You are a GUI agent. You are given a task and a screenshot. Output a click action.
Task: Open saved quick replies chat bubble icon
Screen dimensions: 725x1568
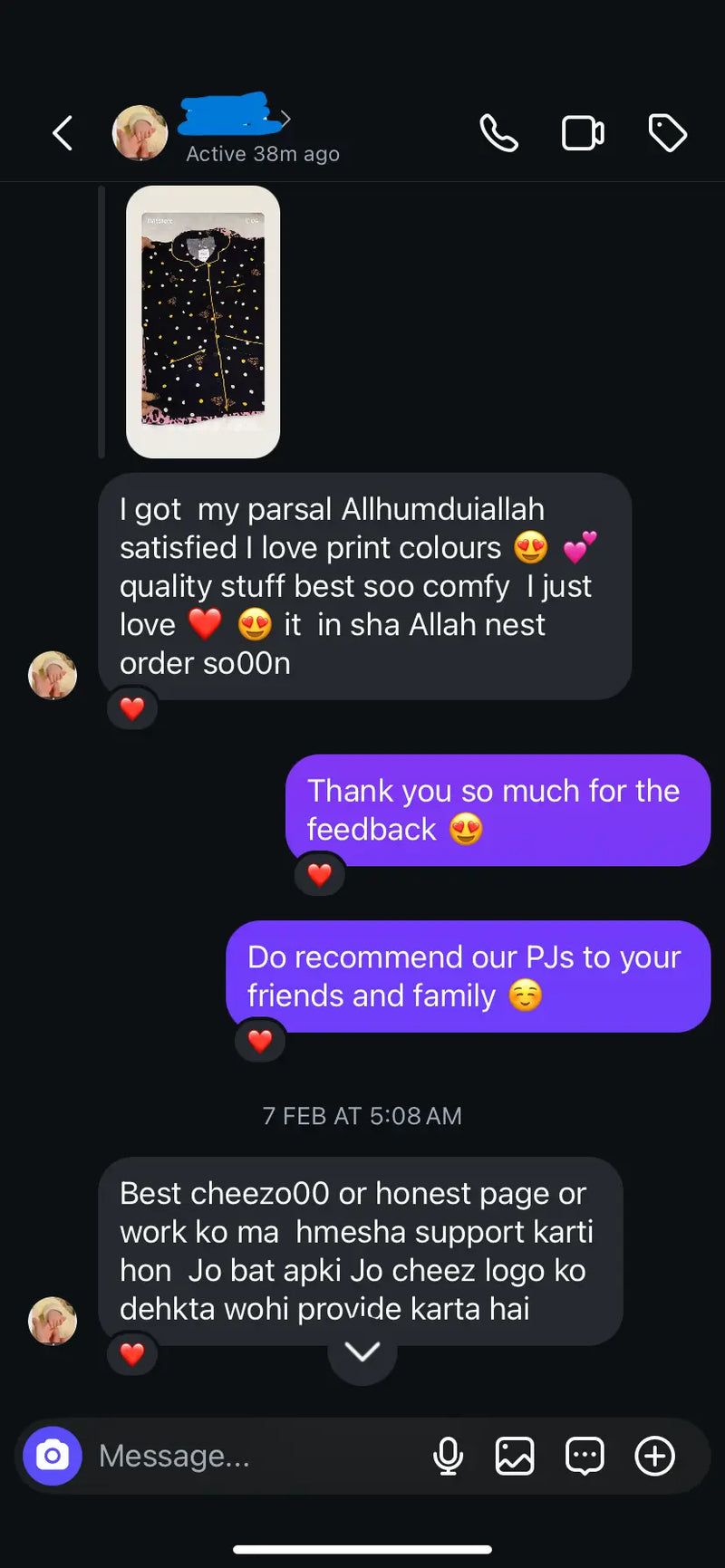[585, 1456]
